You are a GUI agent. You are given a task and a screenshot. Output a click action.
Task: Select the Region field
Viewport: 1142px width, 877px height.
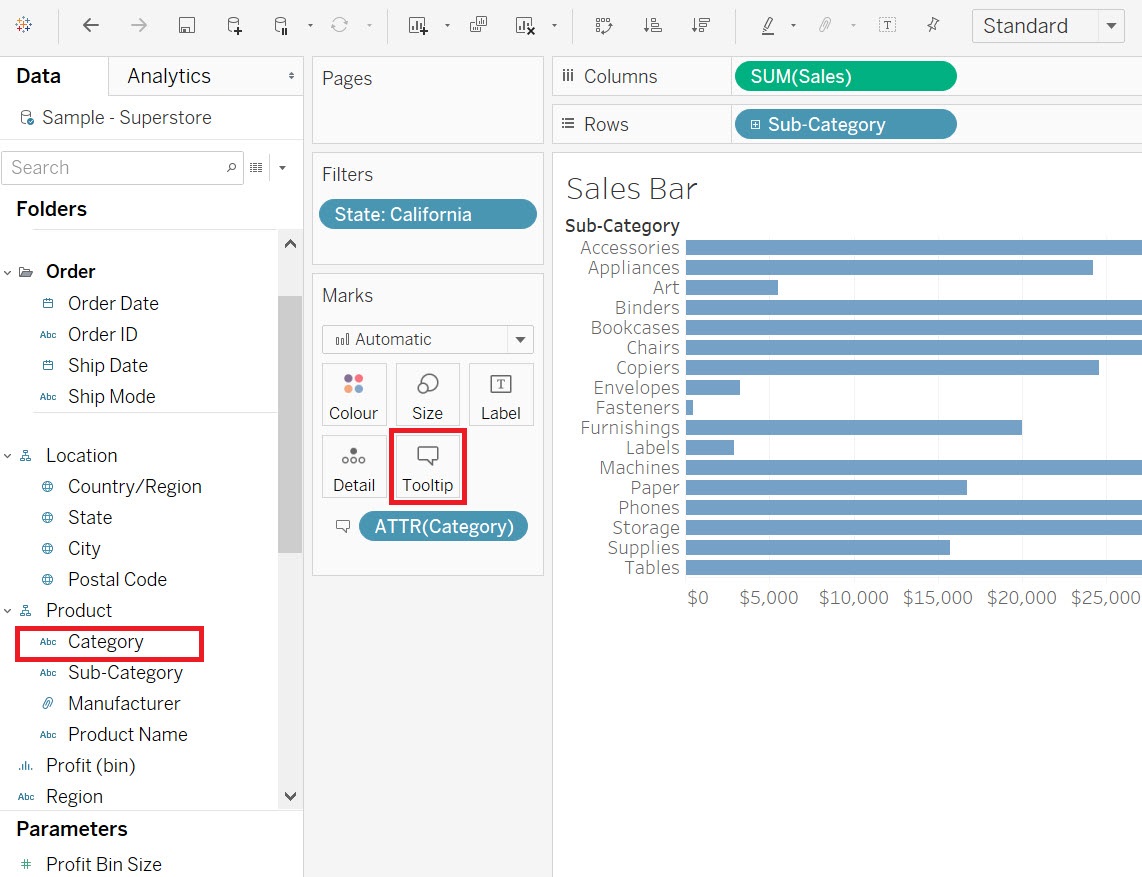[74, 796]
